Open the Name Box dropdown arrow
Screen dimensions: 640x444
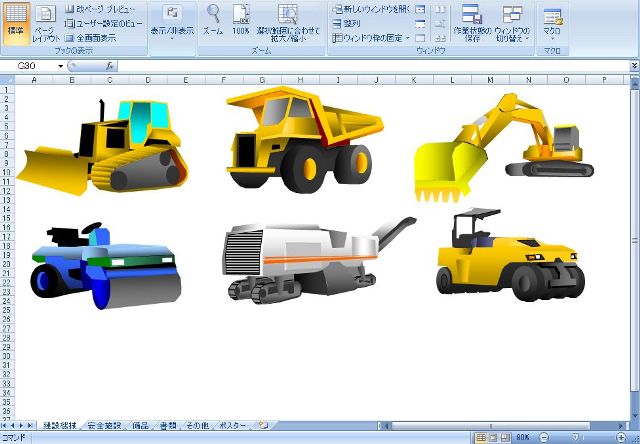tap(60, 66)
